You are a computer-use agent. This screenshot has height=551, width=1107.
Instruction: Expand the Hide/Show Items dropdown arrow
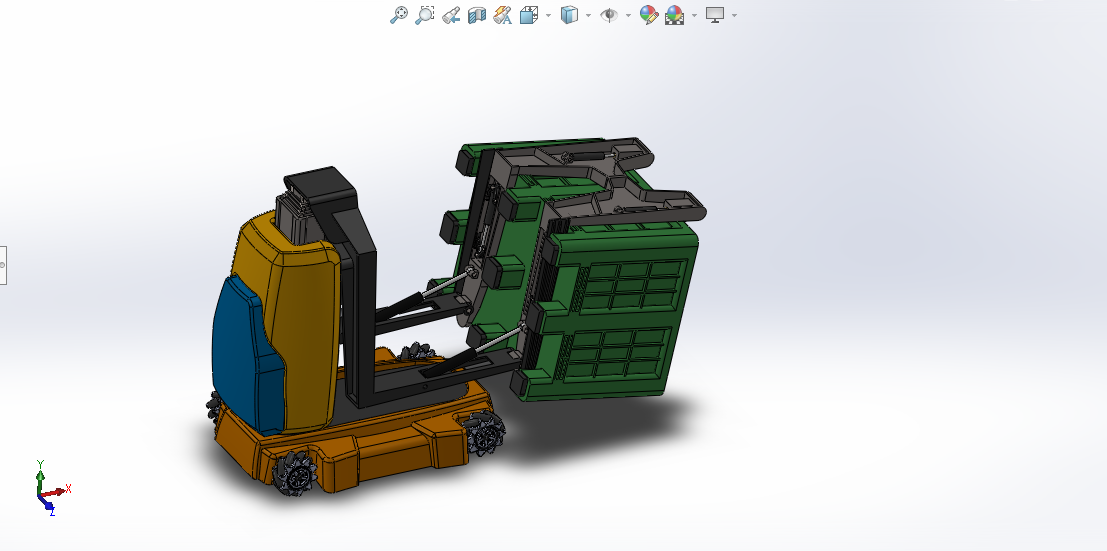click(x=628, y=15)
